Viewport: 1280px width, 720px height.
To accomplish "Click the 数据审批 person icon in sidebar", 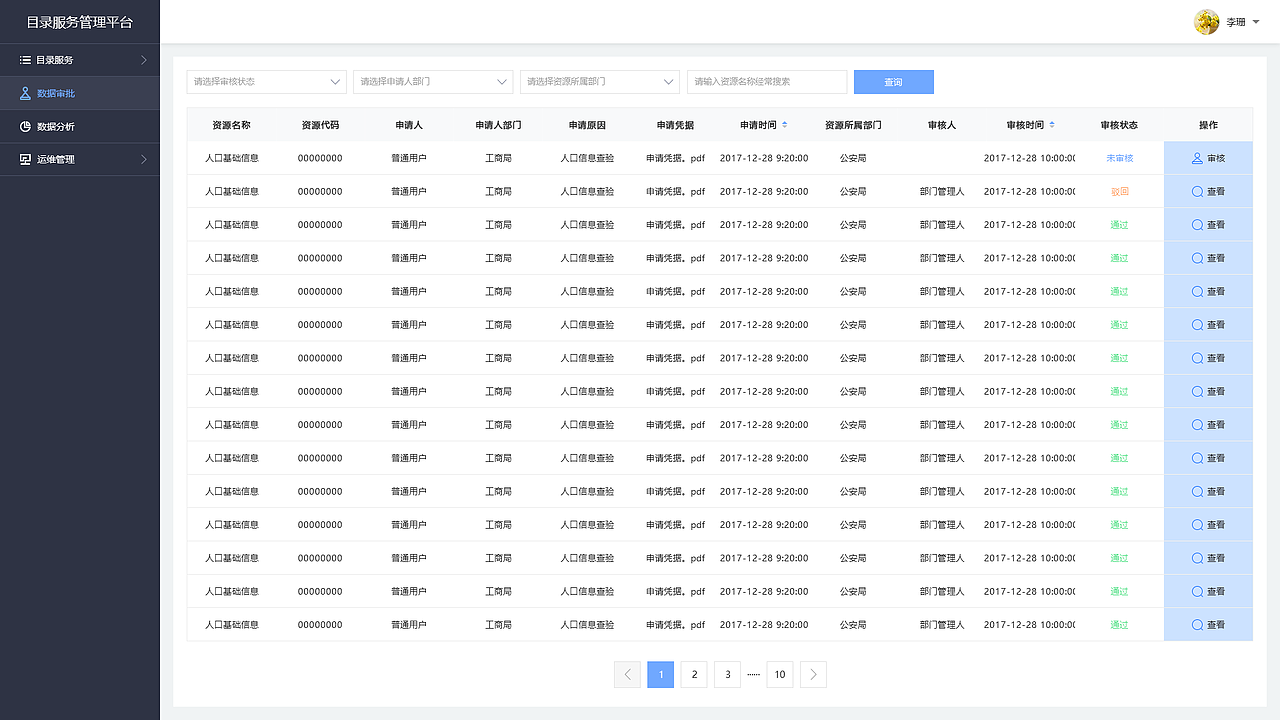I will (26, 93).
